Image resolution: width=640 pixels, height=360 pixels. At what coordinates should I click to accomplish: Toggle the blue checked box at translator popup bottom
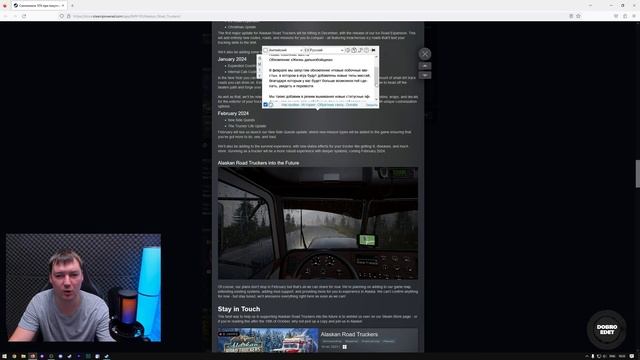tap(265, 105)
